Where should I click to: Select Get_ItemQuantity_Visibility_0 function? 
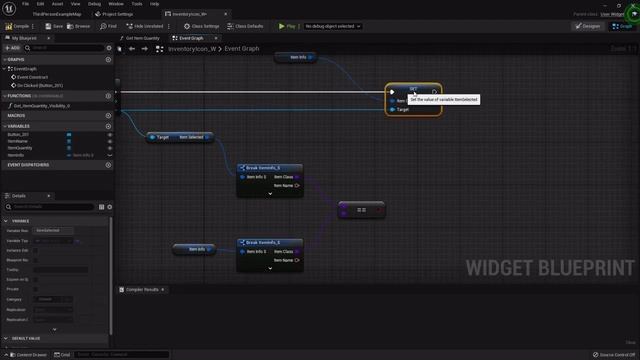[39, 106]
